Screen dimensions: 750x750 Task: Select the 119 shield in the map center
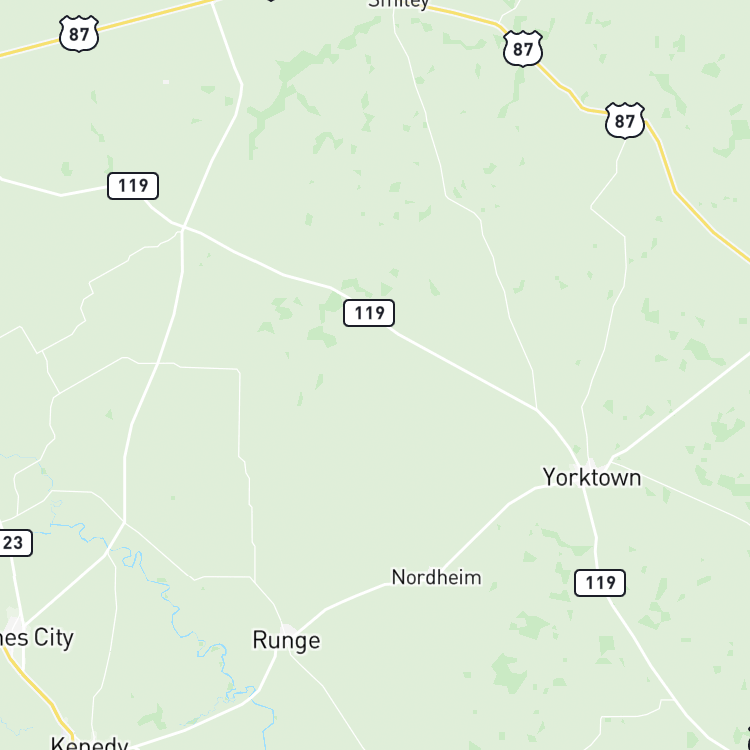[369, 313]
